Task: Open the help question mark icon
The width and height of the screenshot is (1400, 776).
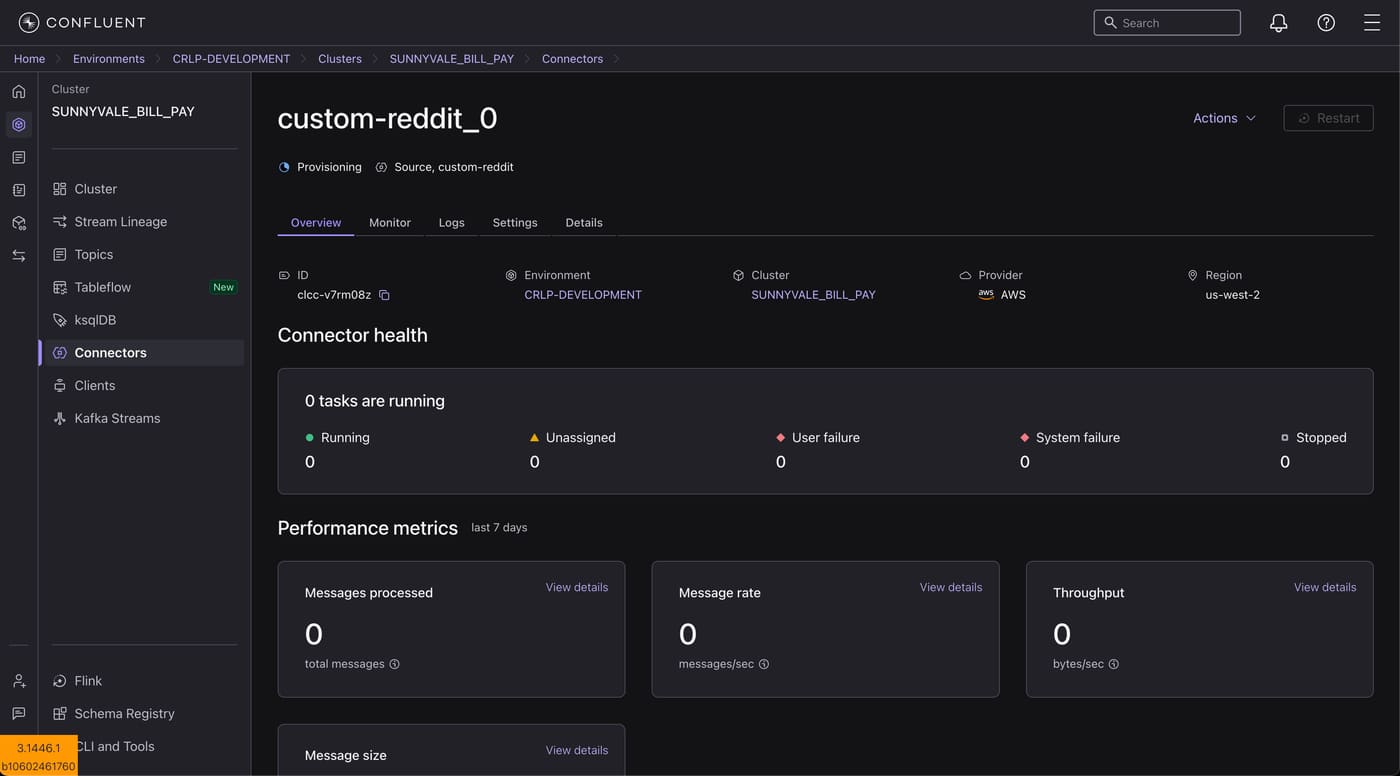Action: [1326, 23]
